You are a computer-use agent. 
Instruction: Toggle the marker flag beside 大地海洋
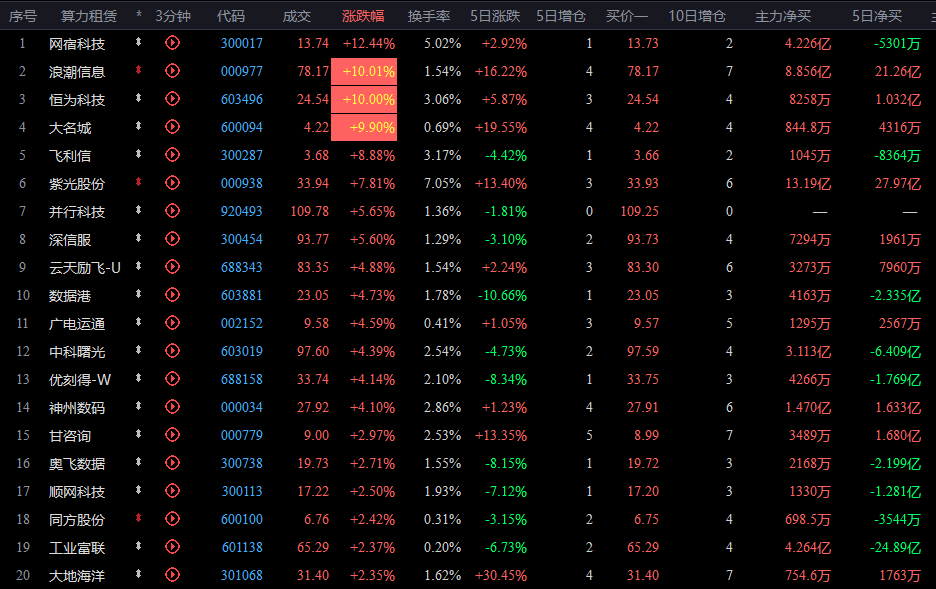138,574
